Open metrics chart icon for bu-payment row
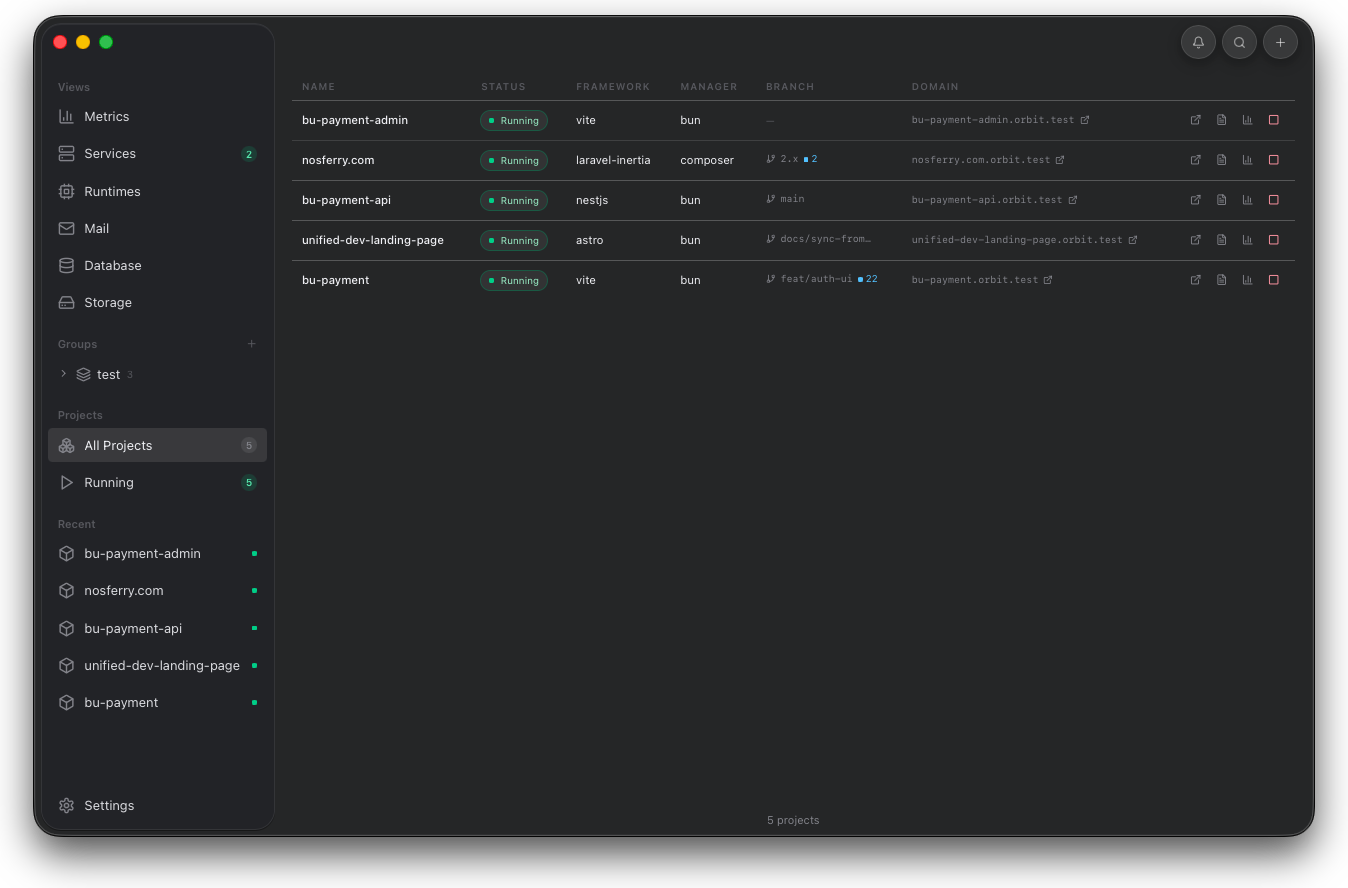 (x=1247, y=280)
